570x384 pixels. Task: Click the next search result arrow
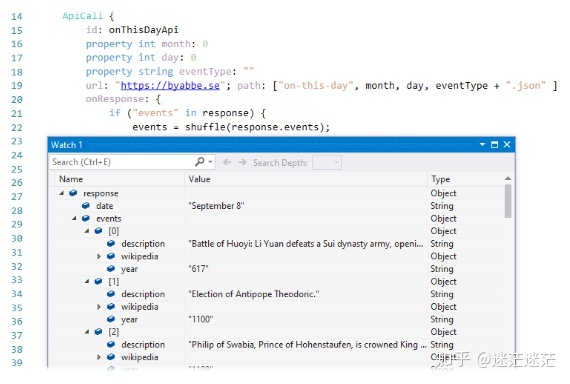click(x=242, y=162)
